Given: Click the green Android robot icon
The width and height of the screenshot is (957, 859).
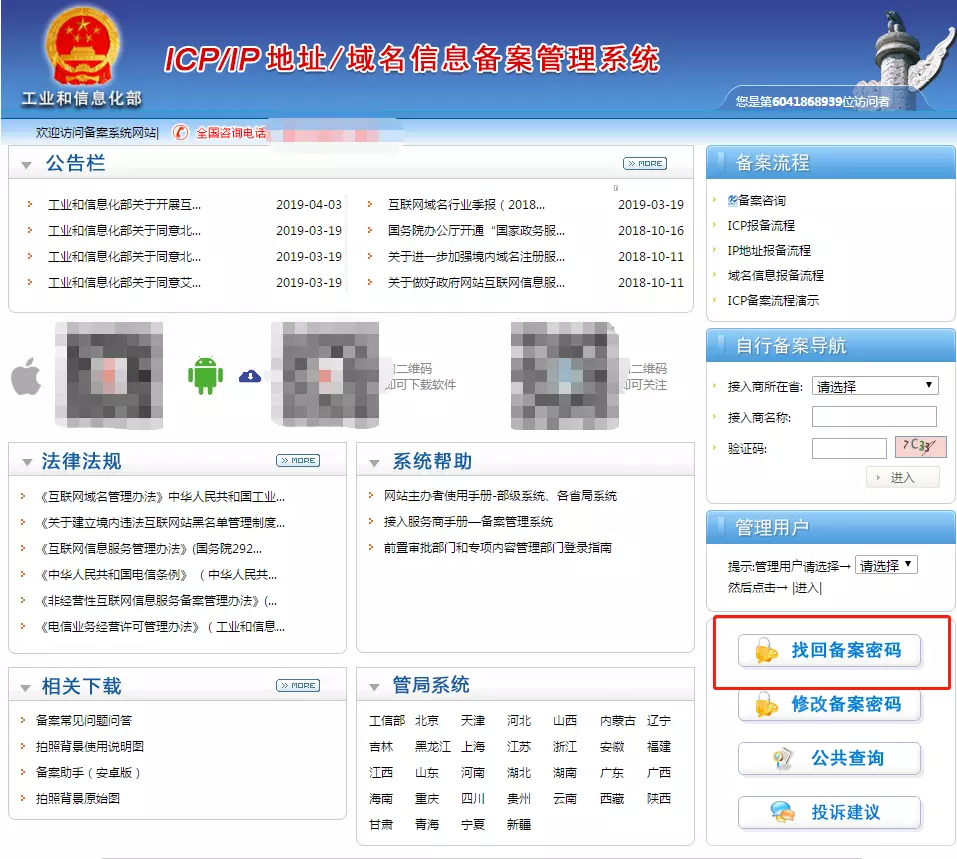Looking at the screenshot, I should 205,375.
